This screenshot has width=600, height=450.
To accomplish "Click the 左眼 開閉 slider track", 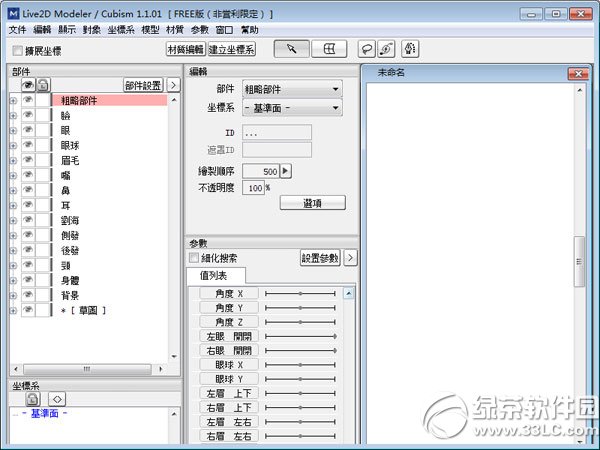I will [300, 336].
